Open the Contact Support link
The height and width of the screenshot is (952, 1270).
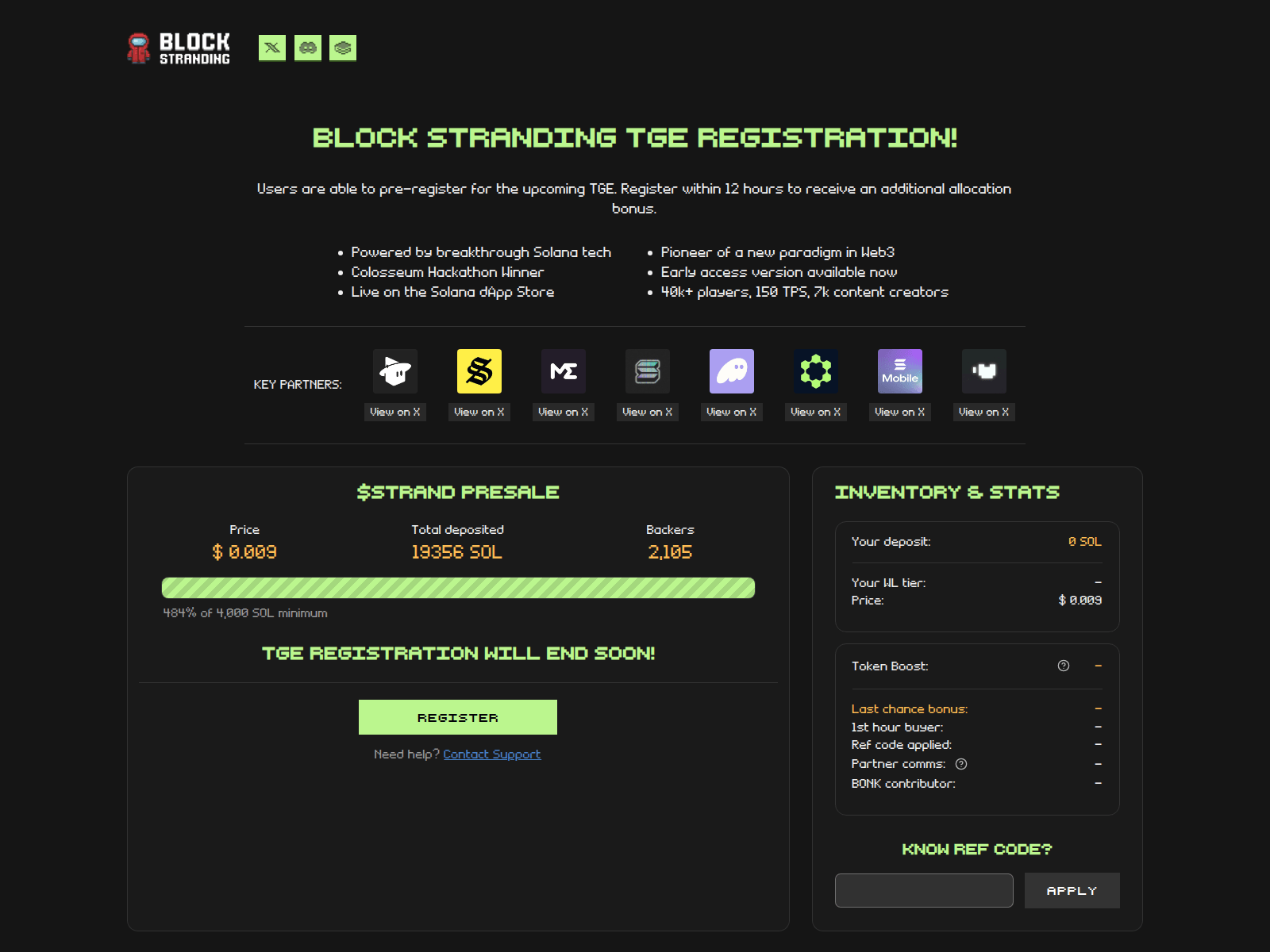pos(492,754)
